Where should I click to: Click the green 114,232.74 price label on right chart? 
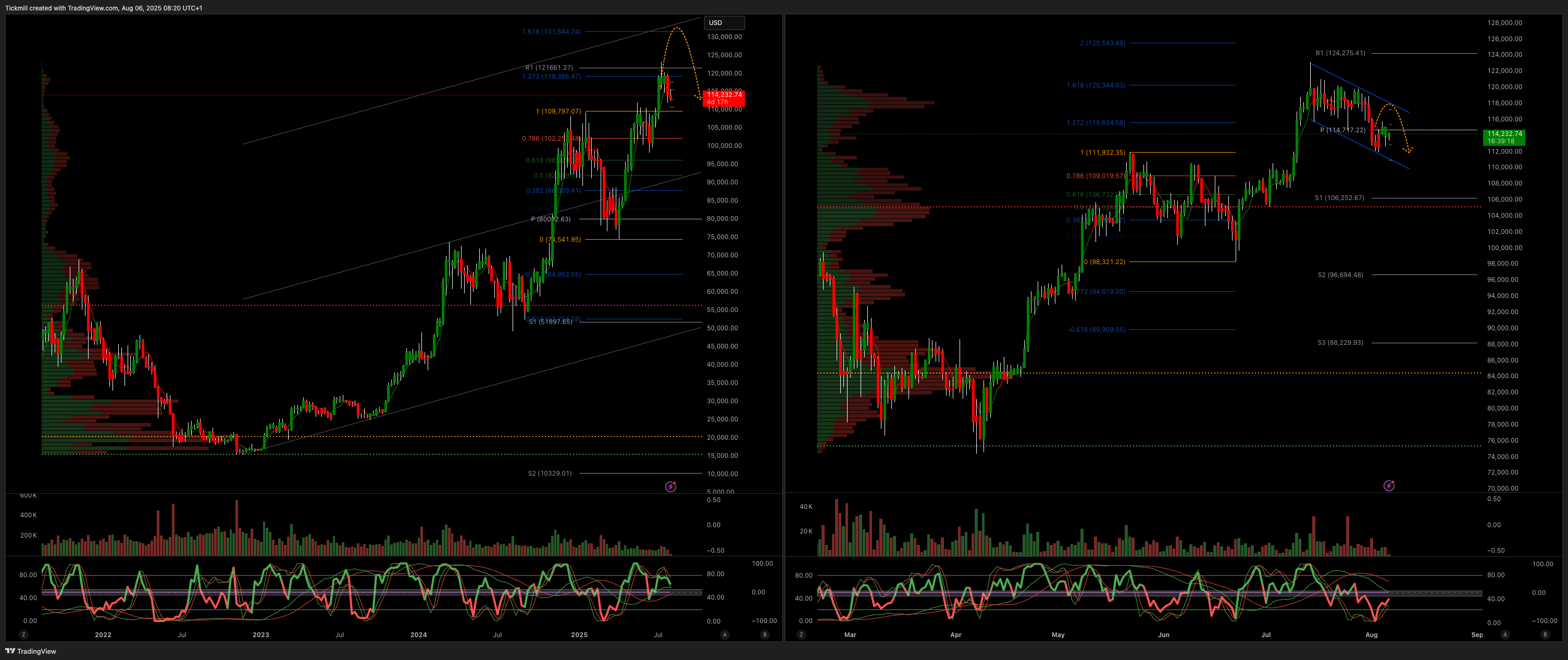coord(1504,137)
